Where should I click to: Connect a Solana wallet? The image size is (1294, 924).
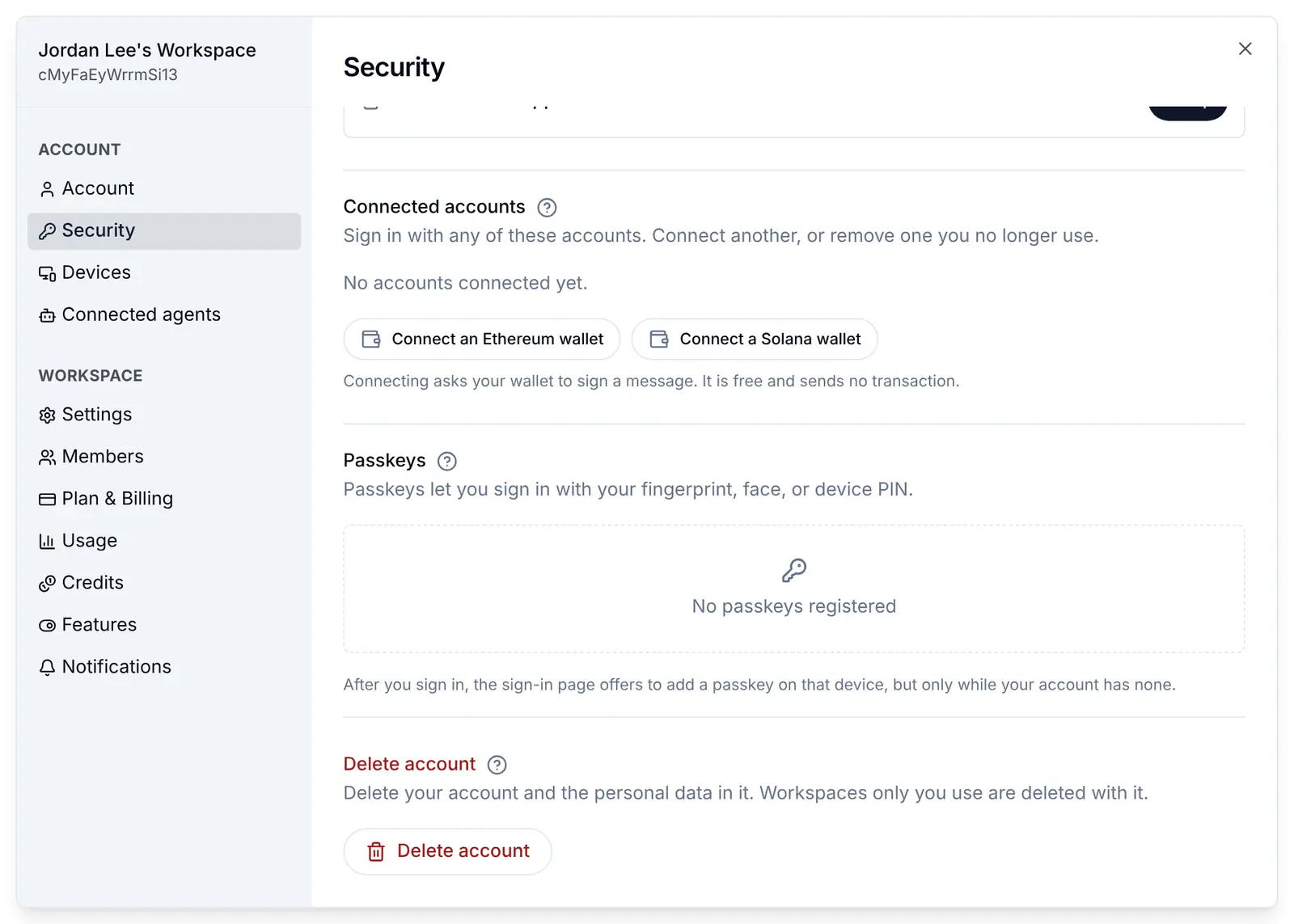pos(755,340)
